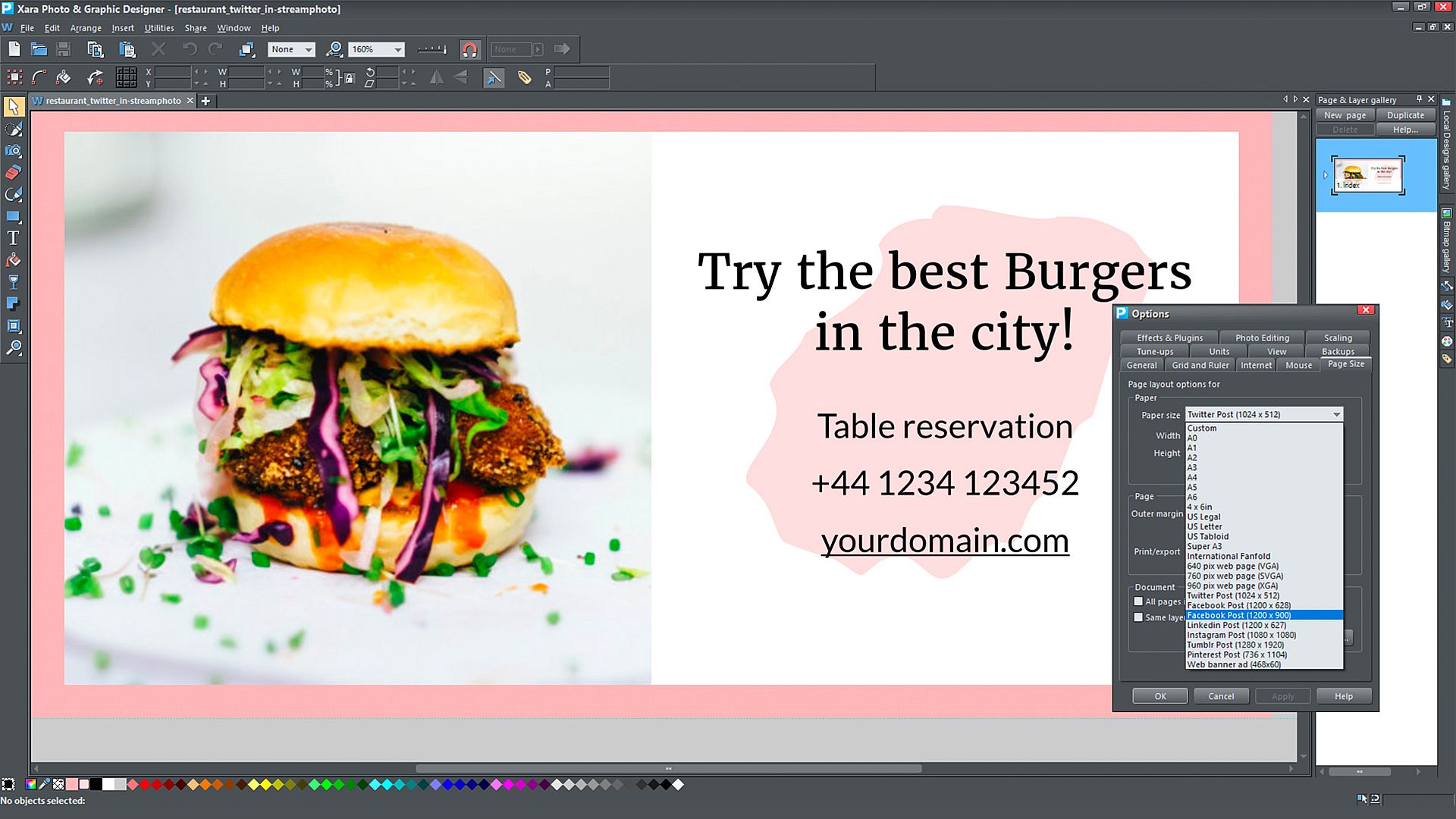Collapse the Paper size dropdown arrow
1456x819 pixels.
coord(1336,415)
